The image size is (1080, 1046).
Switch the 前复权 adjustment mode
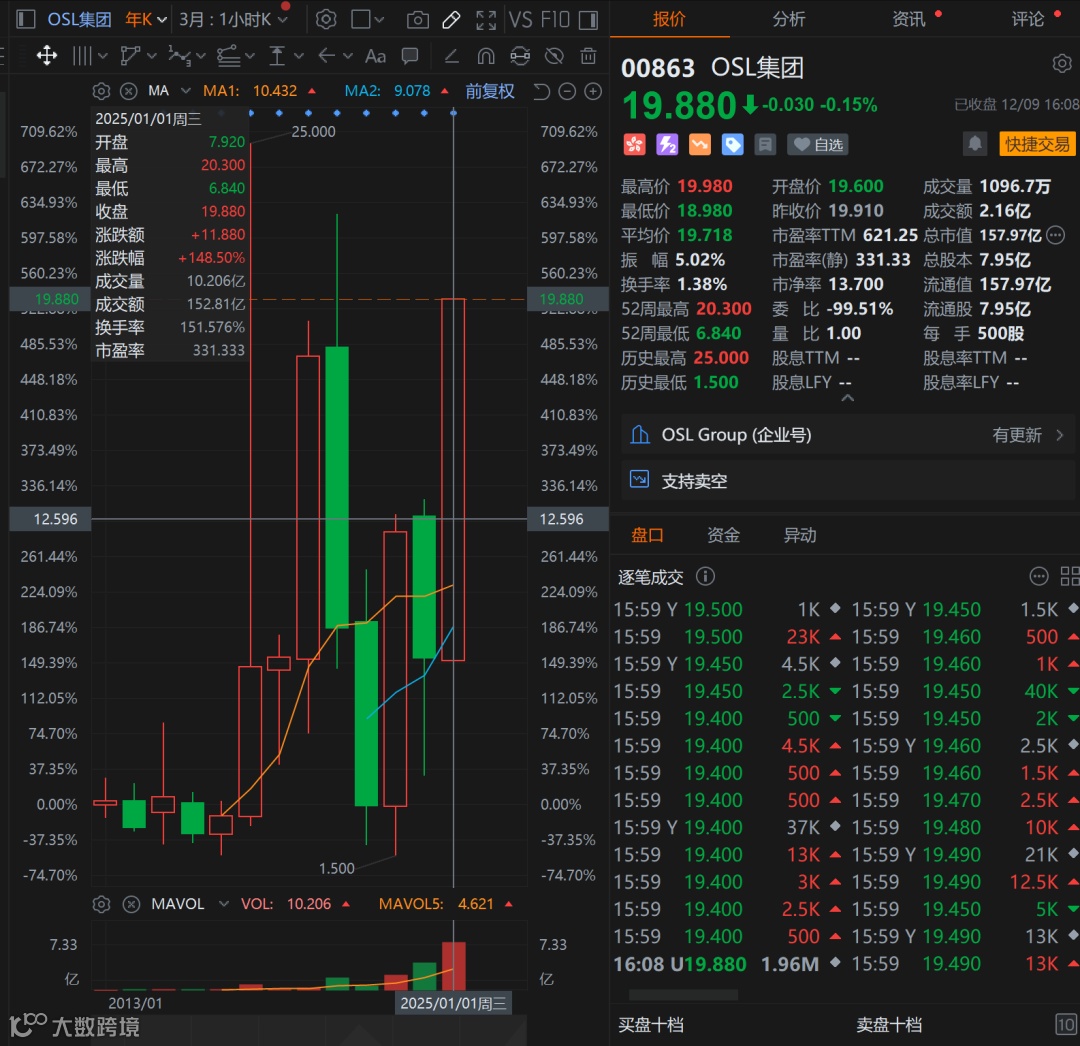pyautogui.click(x=490, y=91)
